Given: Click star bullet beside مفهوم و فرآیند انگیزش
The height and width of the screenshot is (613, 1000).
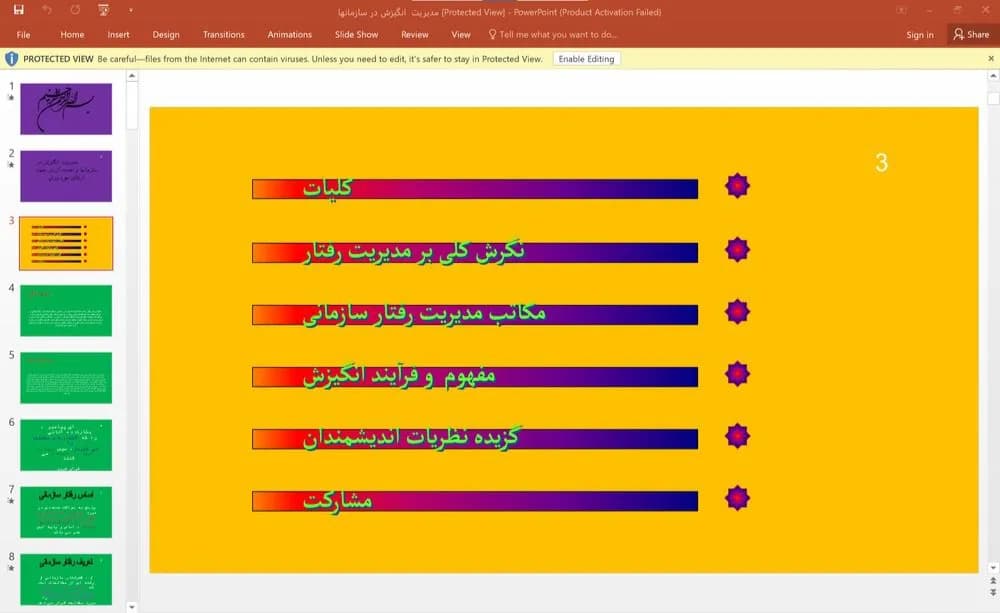Looking at the screenshot, I should (737, 374).
